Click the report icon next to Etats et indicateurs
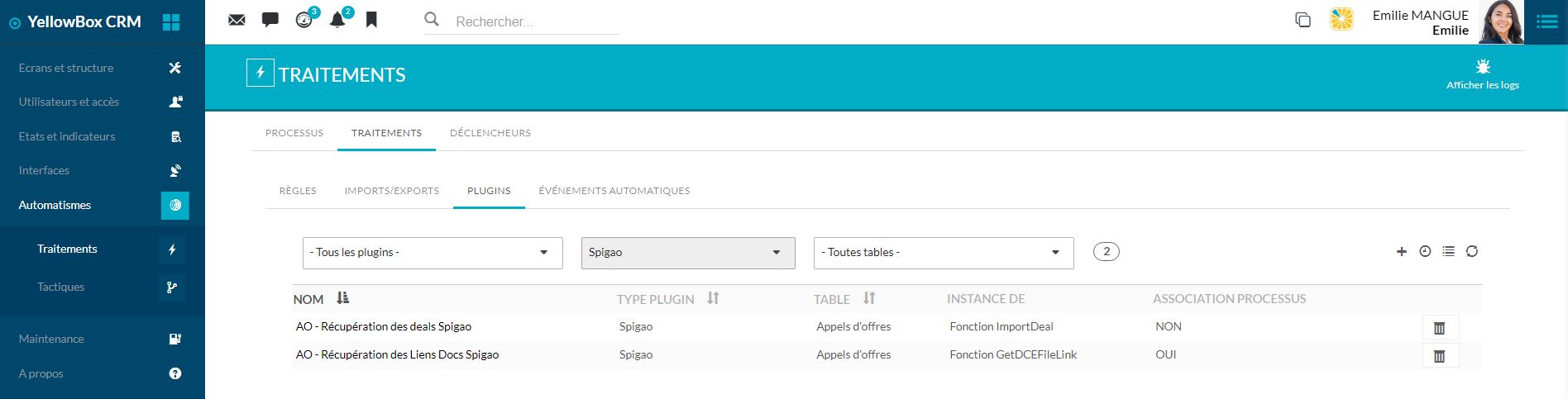This screenshot has height=399, width=1568. (x=175, y=136)
